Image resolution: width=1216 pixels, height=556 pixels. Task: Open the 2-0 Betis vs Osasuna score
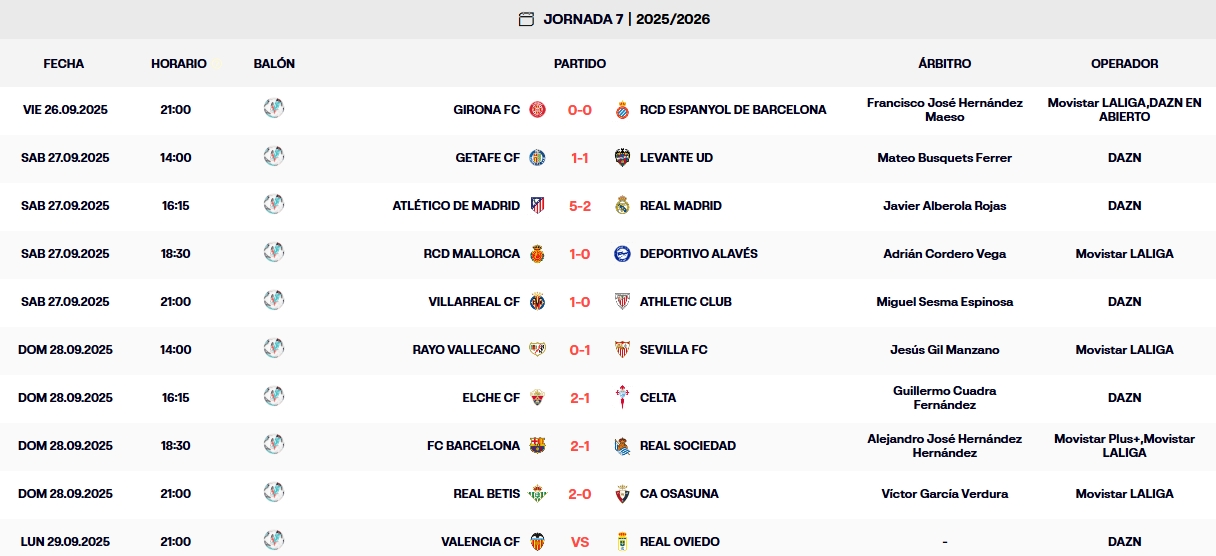tap(580, 494)
